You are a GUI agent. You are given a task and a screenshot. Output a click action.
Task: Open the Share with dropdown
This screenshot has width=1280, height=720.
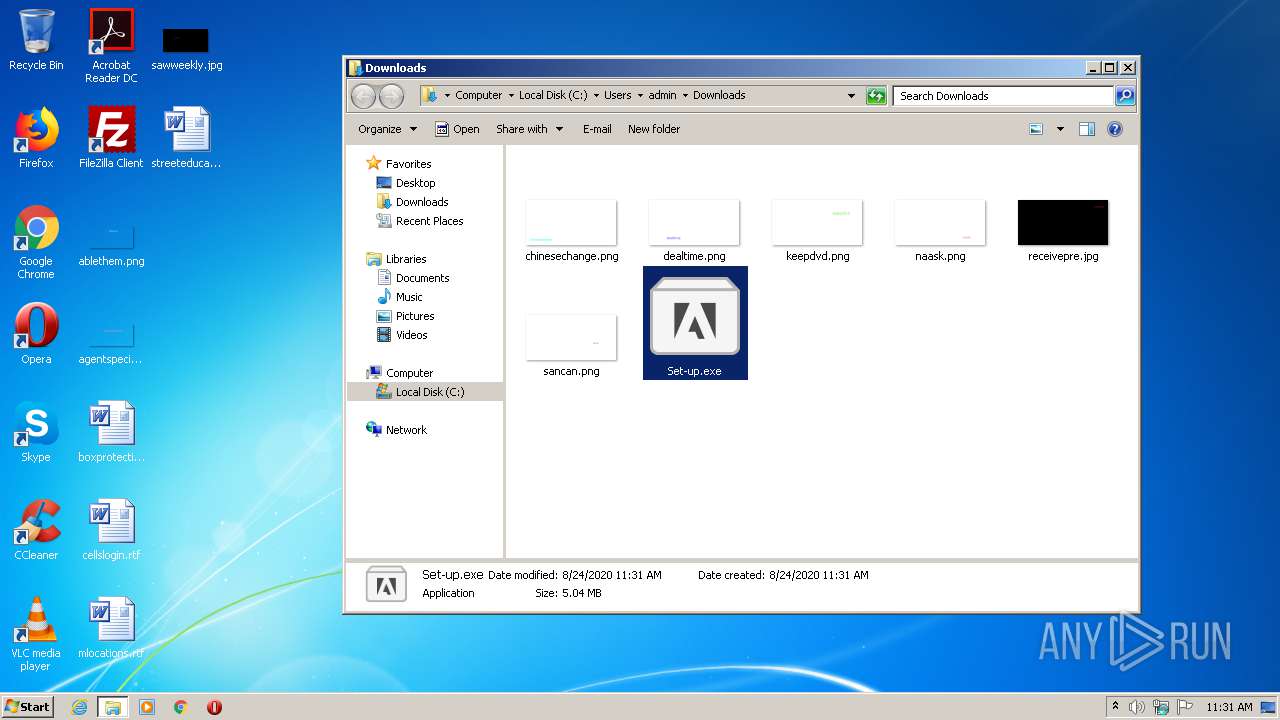click(530, 129)
